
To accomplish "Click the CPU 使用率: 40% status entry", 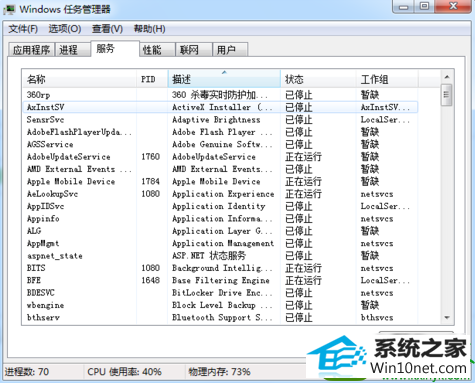I will pos(124,371).
